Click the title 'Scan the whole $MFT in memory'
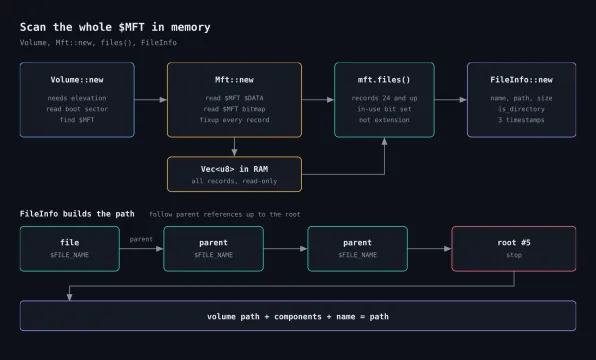Viewport: 596px width, 360px height. click(x=115, y=27)
